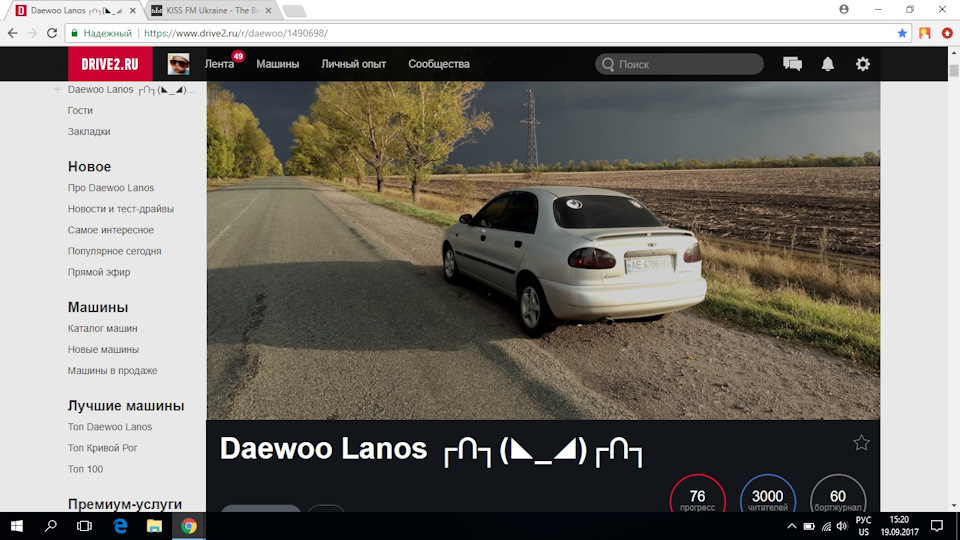Open Сообщества menu item
960x540 pixels.
point(439,64)
